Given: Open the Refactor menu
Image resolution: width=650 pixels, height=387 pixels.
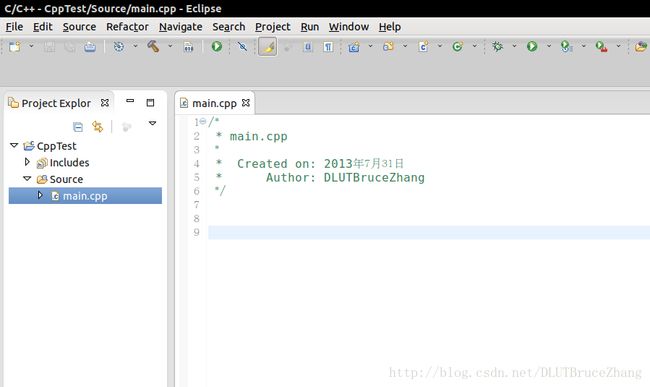Looking at the screenshot, I should tap(127, 27).
